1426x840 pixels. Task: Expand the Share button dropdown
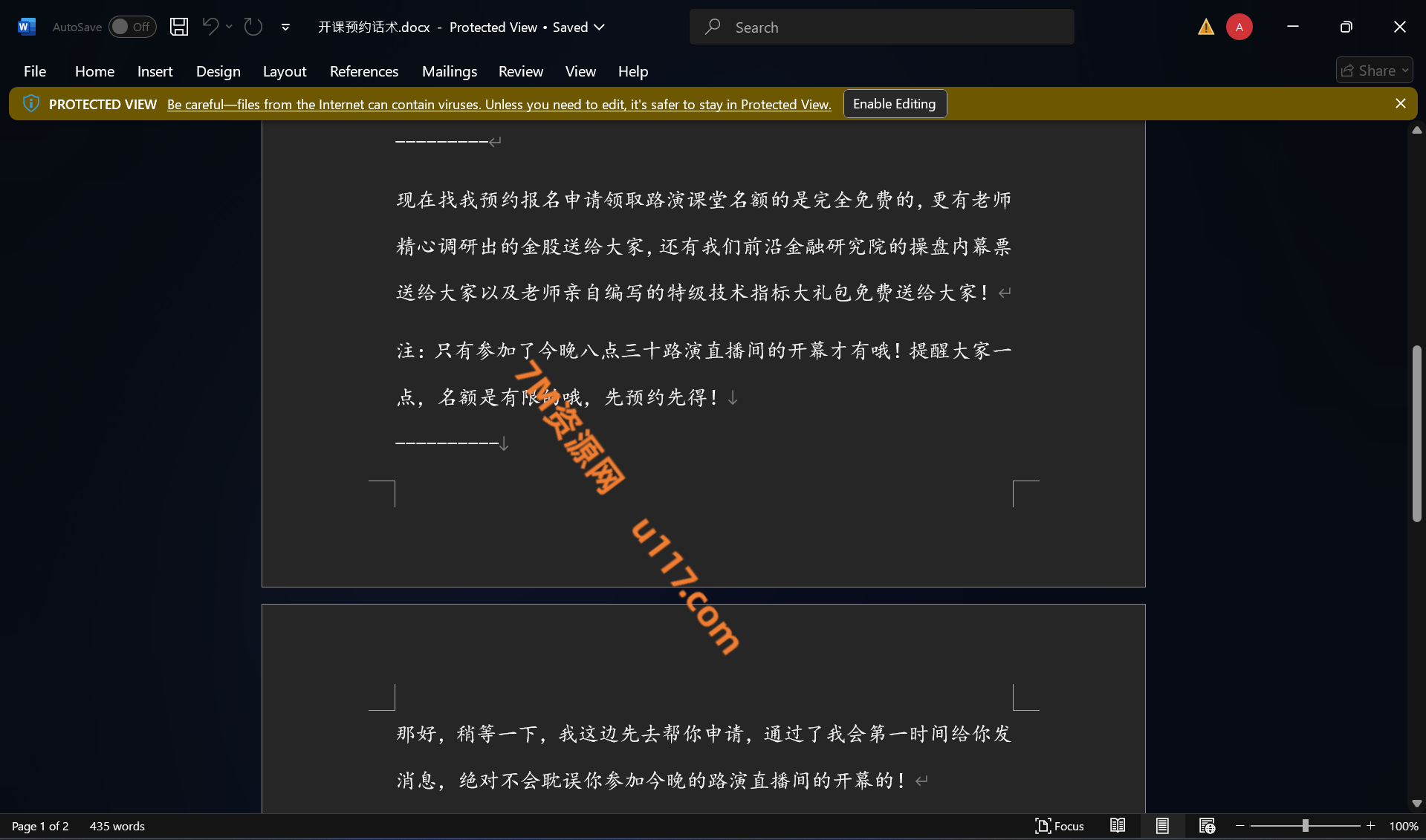[x=1404, y=71]
